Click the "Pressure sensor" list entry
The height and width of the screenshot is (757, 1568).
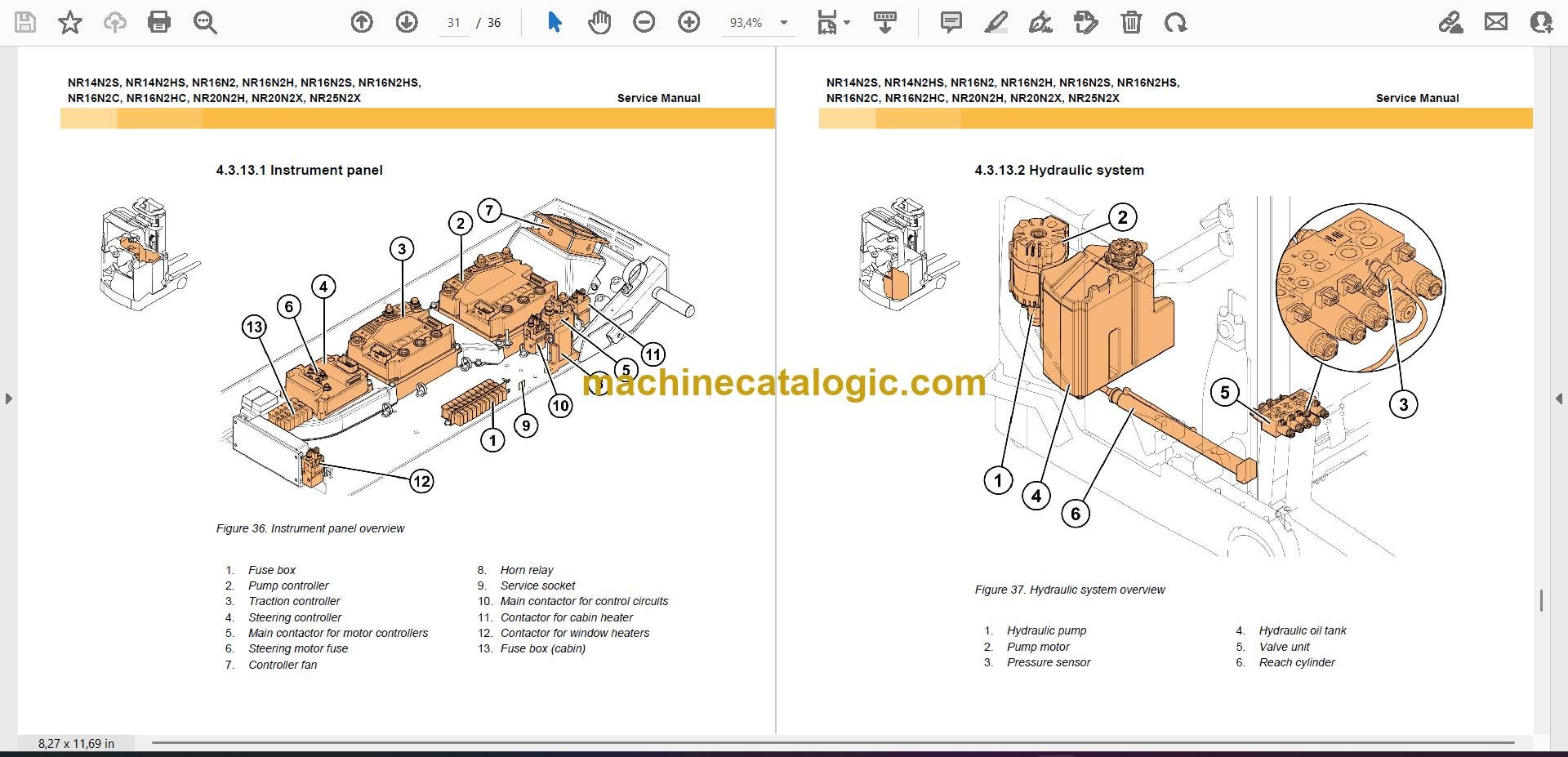[1049, 662]
